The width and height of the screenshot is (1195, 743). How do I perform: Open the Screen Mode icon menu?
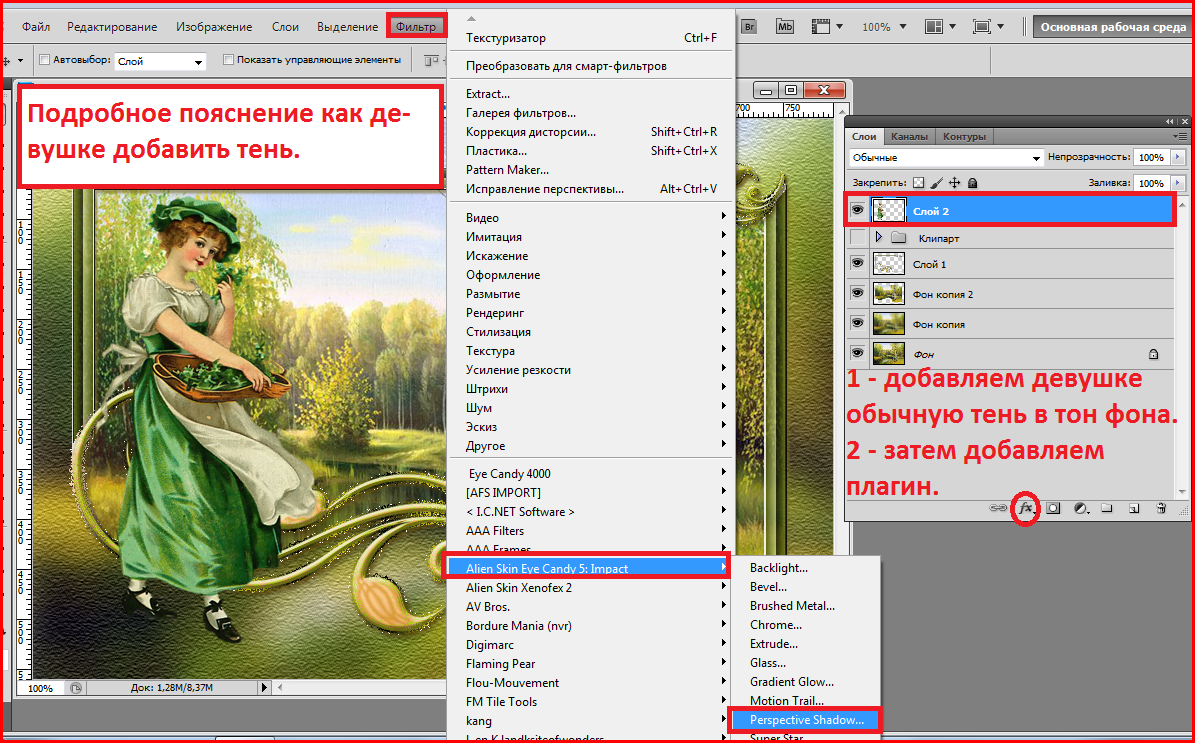989,27
